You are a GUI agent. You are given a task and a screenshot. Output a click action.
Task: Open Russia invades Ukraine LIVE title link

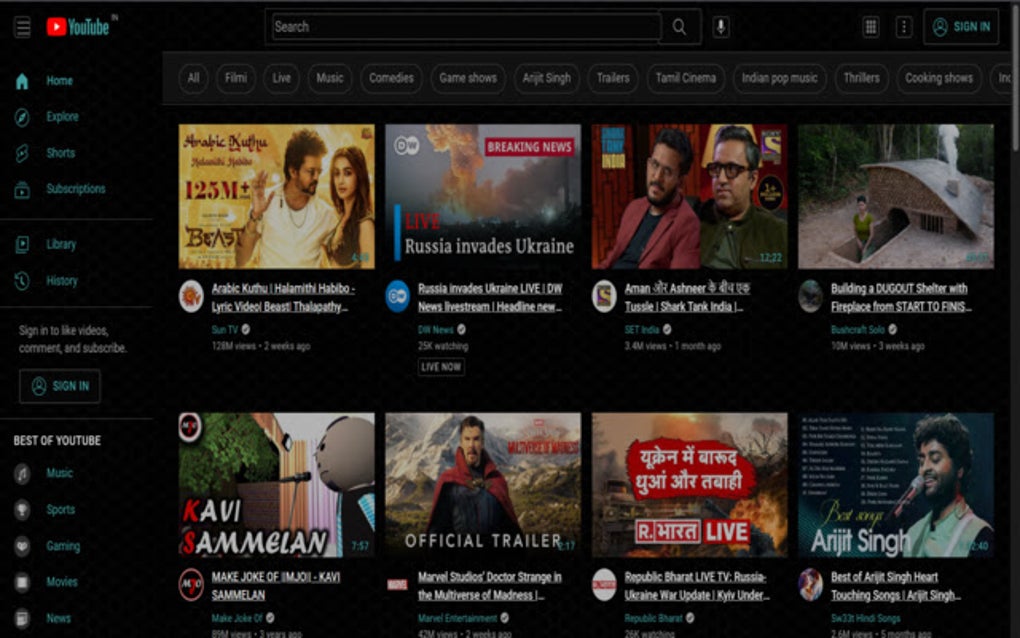tap(490, 297)
